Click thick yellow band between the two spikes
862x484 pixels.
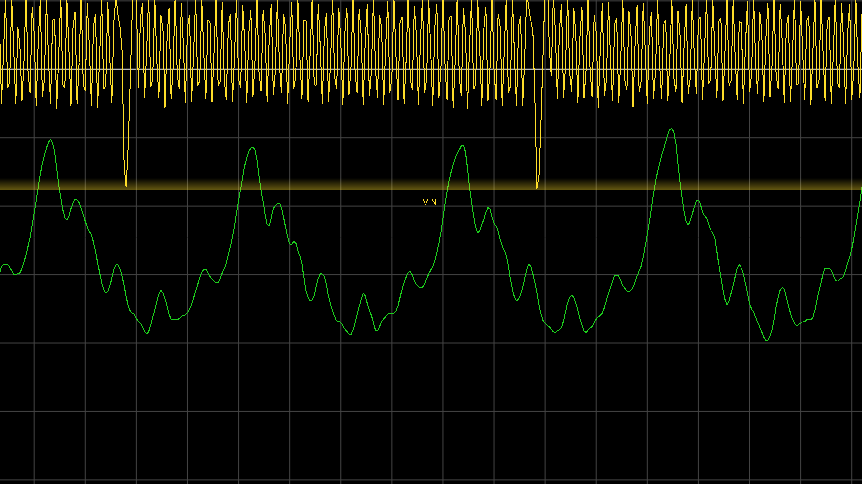[330, 185]
